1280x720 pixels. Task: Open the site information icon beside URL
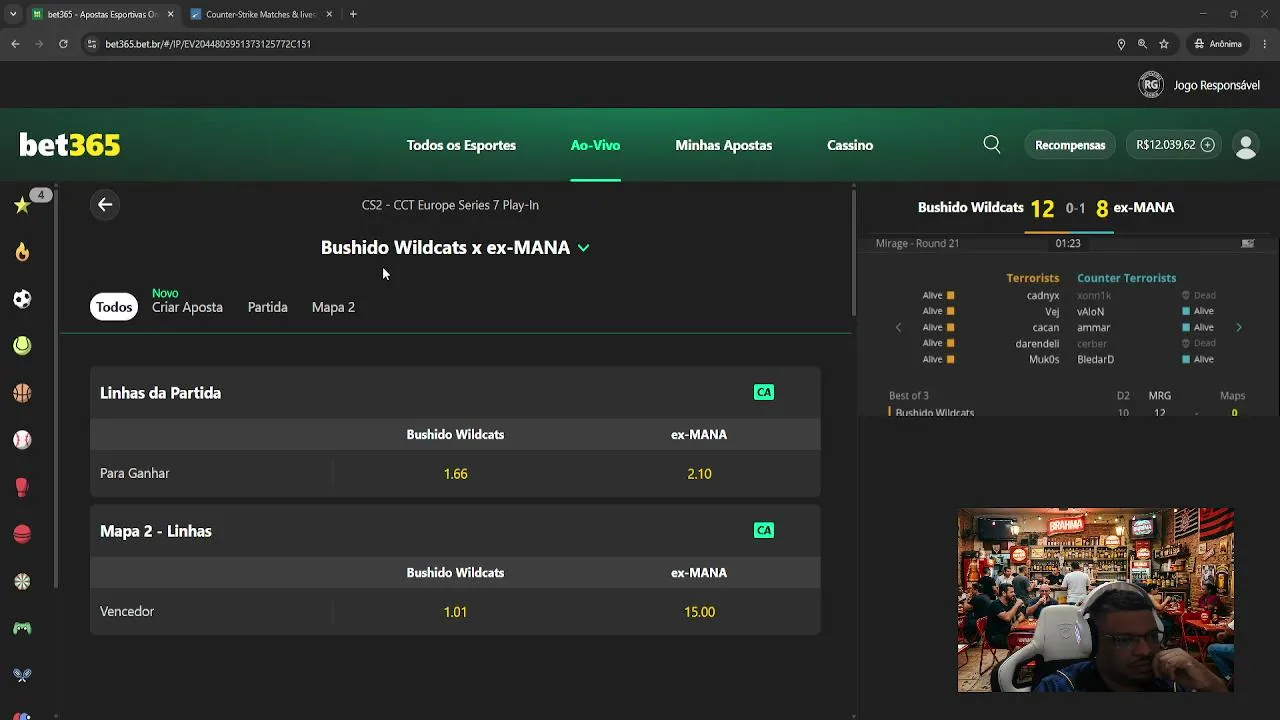tap(92, 44)
